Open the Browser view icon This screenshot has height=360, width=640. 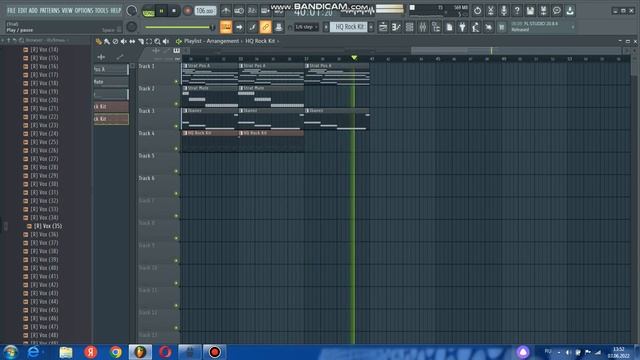(x=436, y=27)
